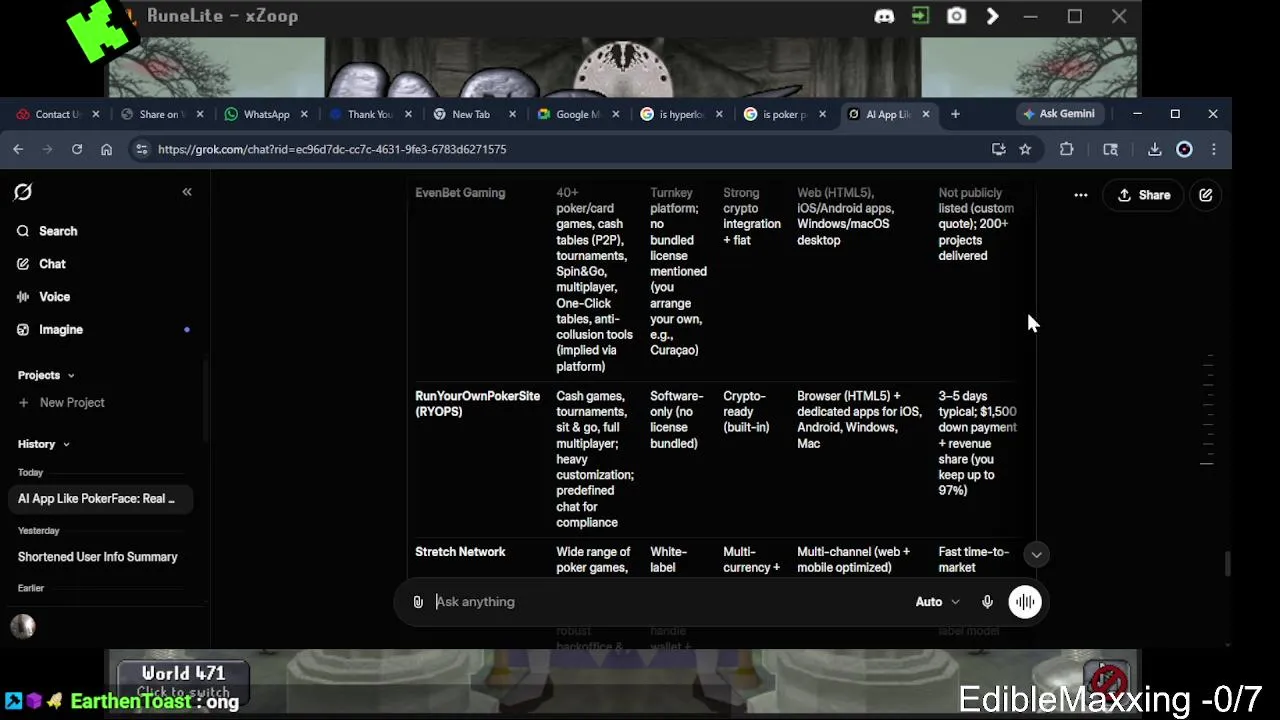Take a screenshot with RuneLite camera icon
The image size is (1280, 720).
tap(956, 16)
